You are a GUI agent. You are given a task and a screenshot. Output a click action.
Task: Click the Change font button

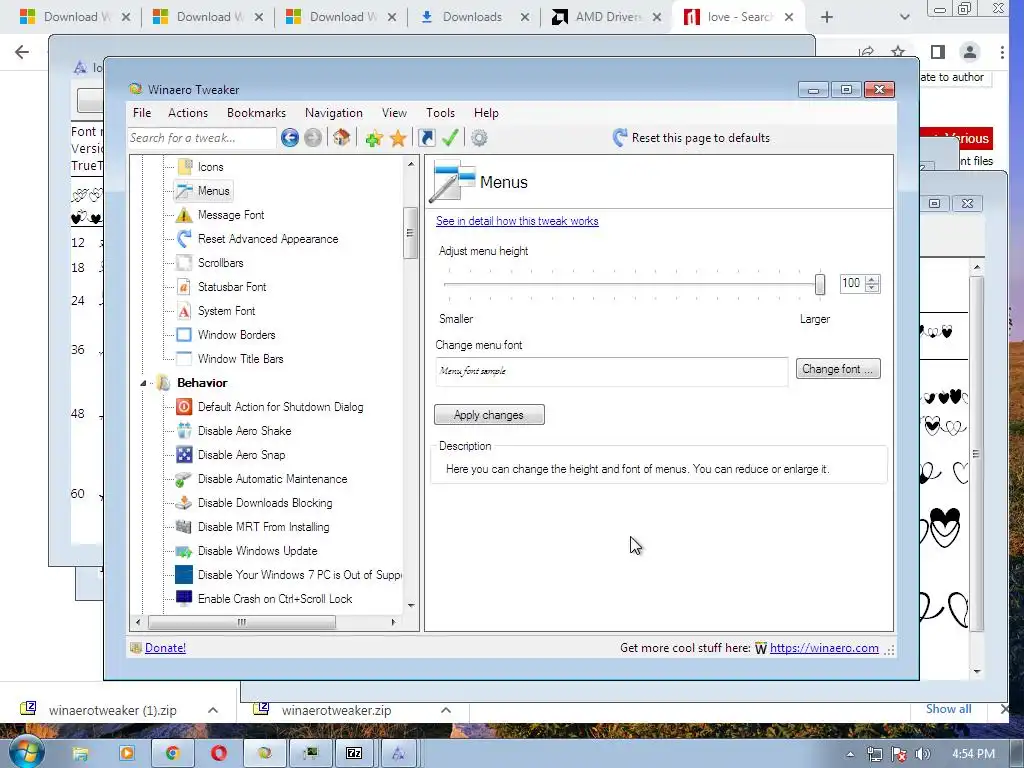838,369
